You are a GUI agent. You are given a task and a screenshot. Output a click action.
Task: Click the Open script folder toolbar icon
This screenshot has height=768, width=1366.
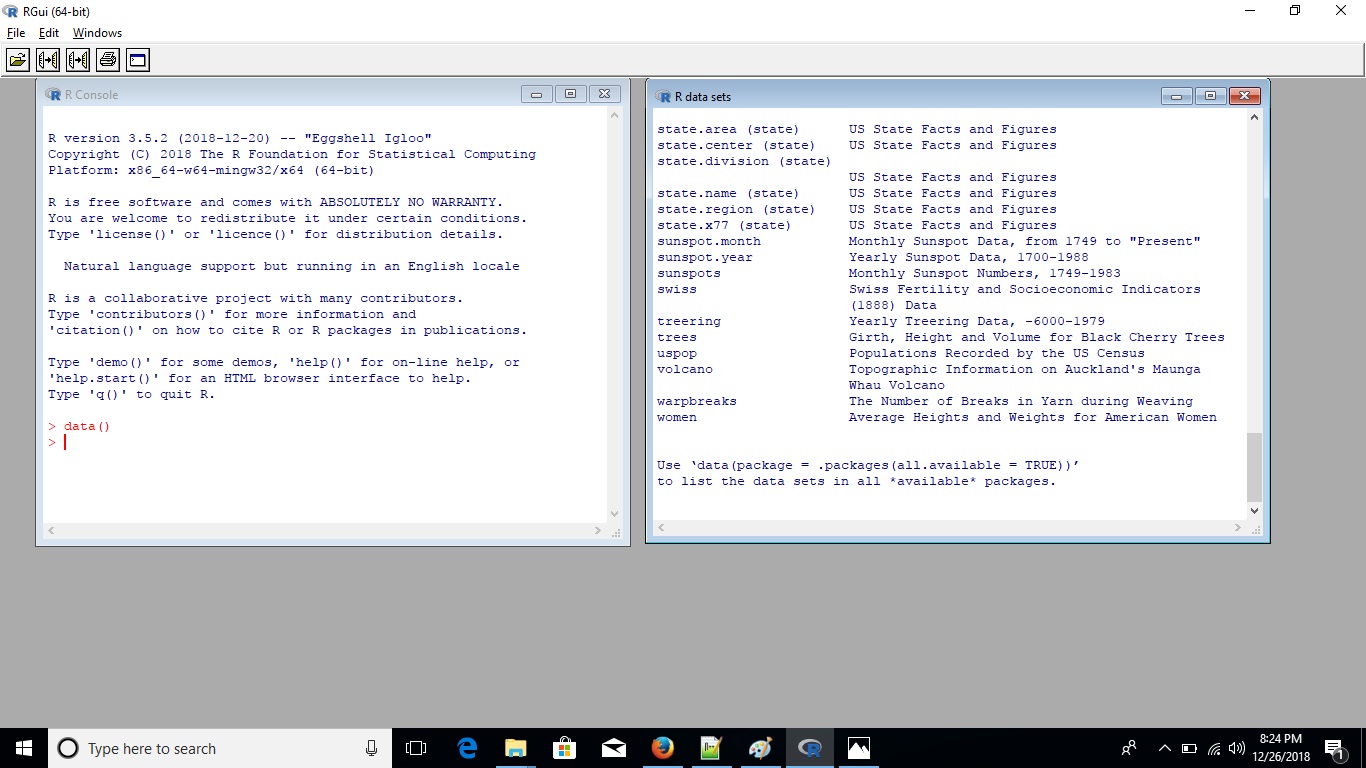18,60
